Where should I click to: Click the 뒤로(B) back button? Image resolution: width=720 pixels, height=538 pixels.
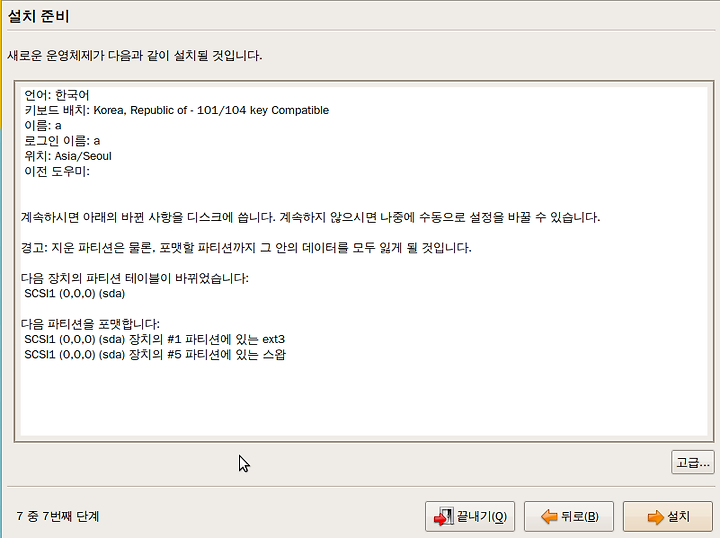[x=569, y=517]
